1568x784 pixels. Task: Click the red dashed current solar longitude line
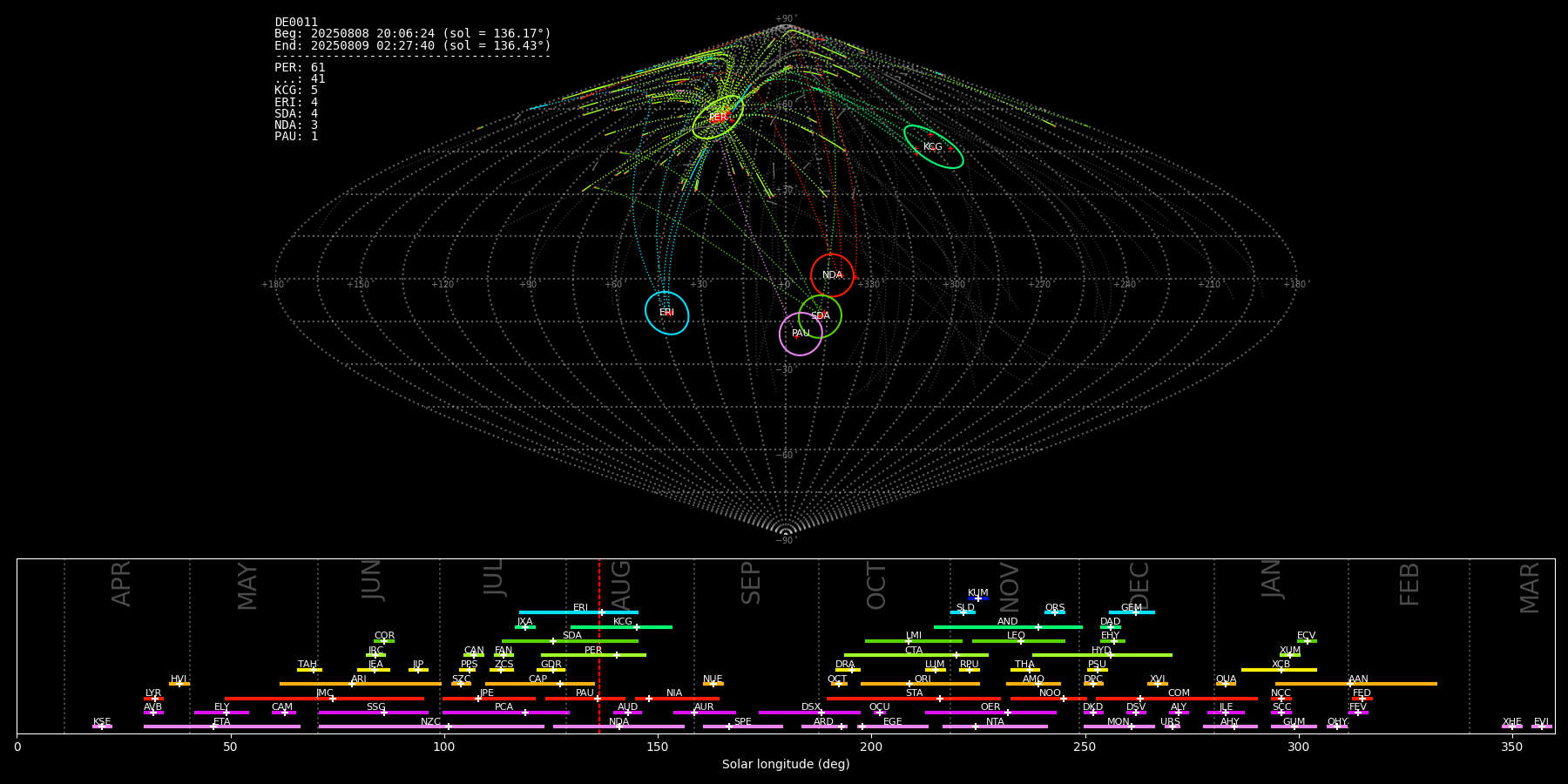[599, 645]
